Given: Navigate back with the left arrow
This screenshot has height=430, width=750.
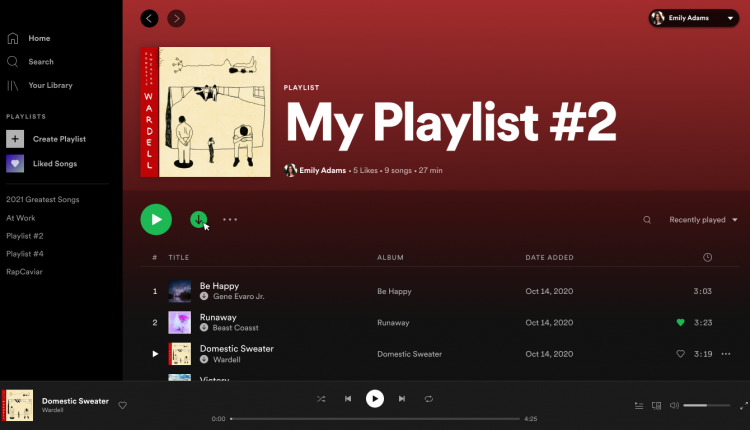Looking at the screenshot, I should pos(150,18).
